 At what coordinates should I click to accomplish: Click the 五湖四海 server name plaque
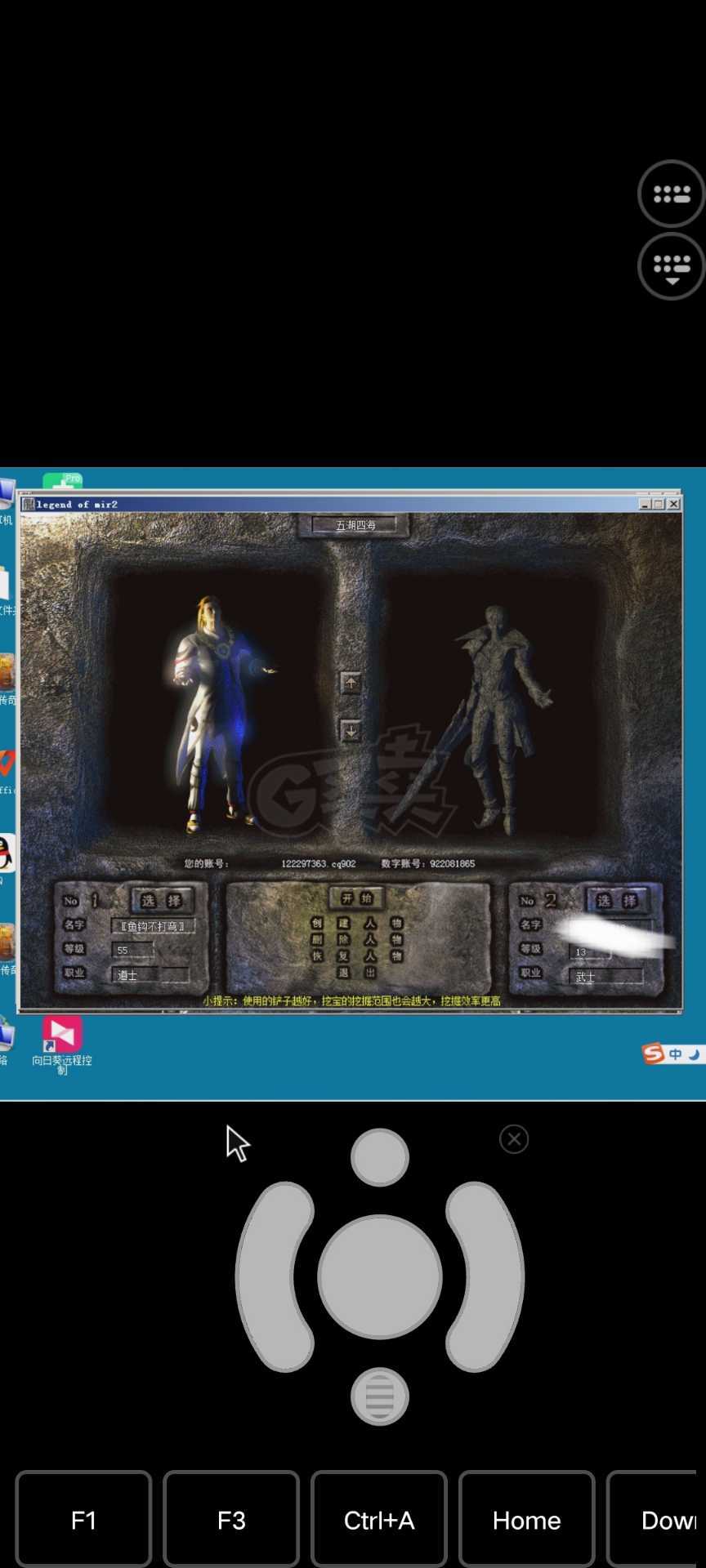(356, 525)
